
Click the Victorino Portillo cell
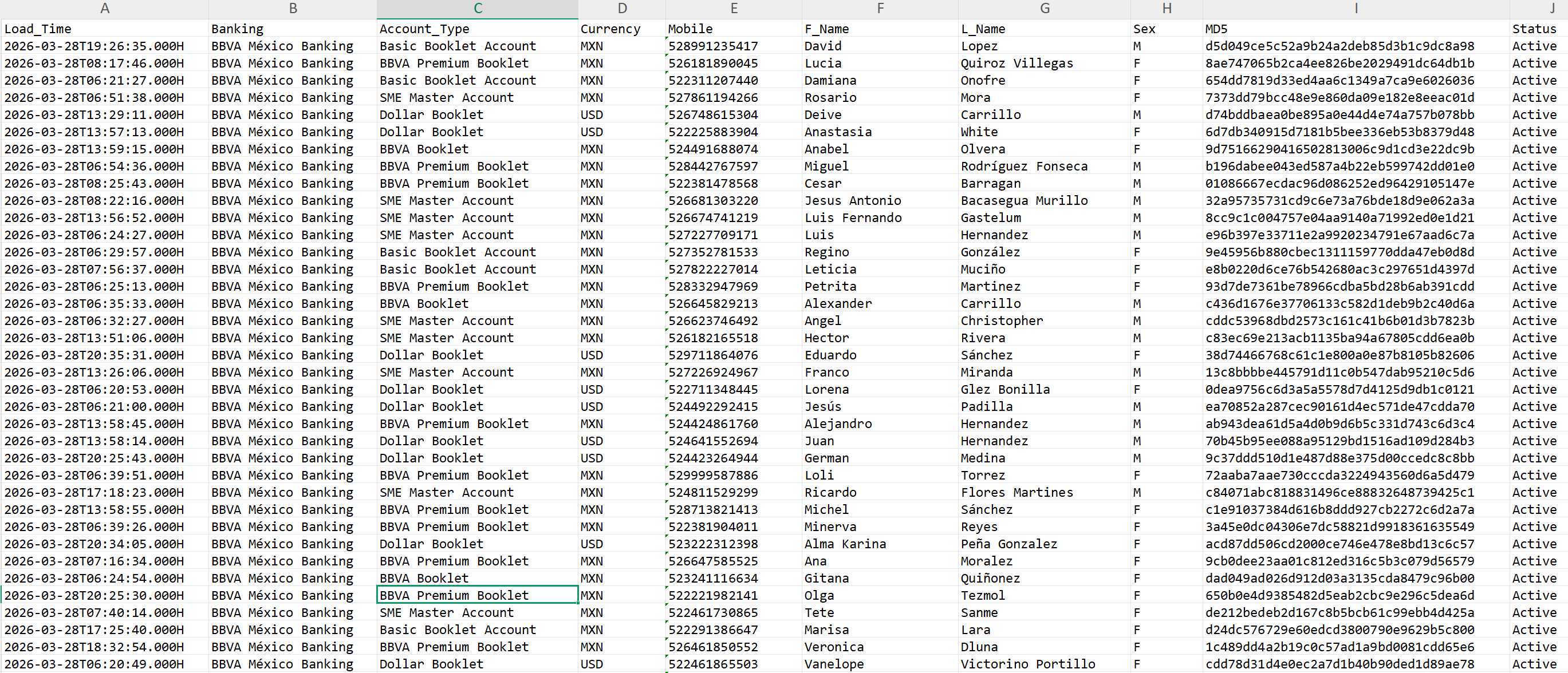[x=1044, y=664]
